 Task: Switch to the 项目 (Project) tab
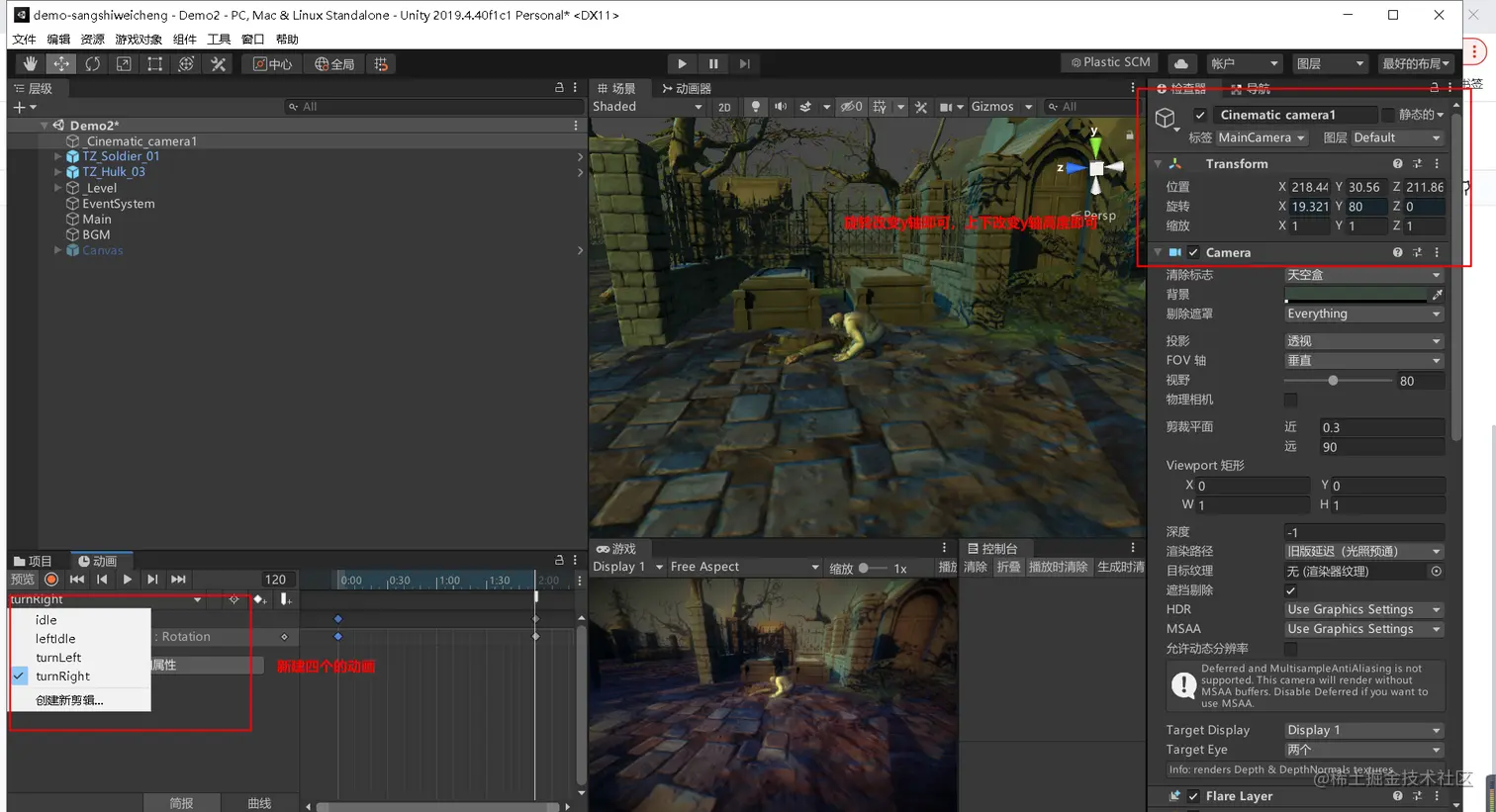(33, 561)
